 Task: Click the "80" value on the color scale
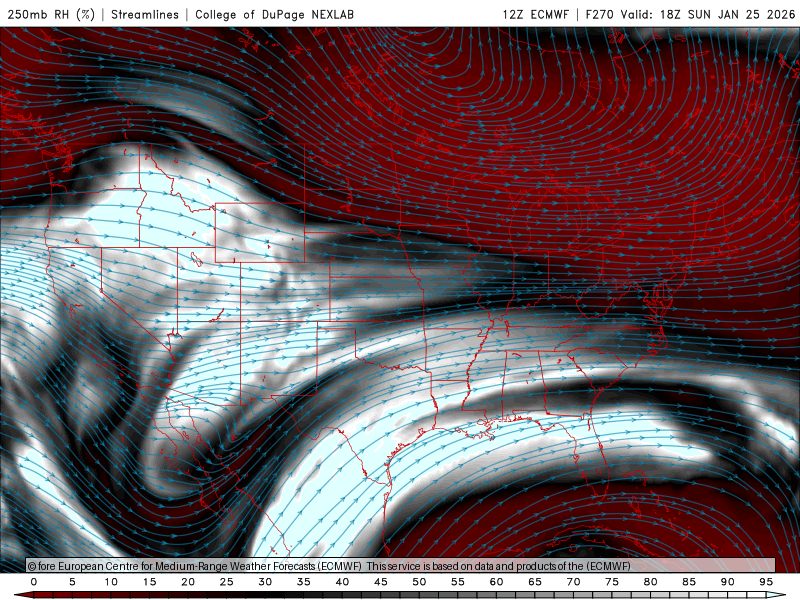tap(651, 582)
